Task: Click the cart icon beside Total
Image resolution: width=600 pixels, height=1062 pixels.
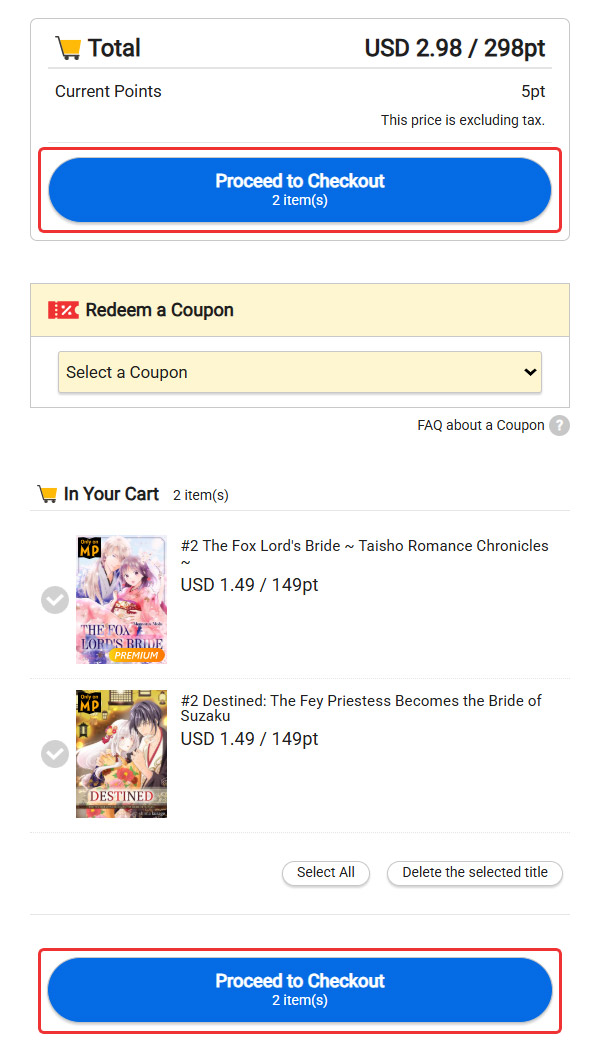Action: coord(68,47)
